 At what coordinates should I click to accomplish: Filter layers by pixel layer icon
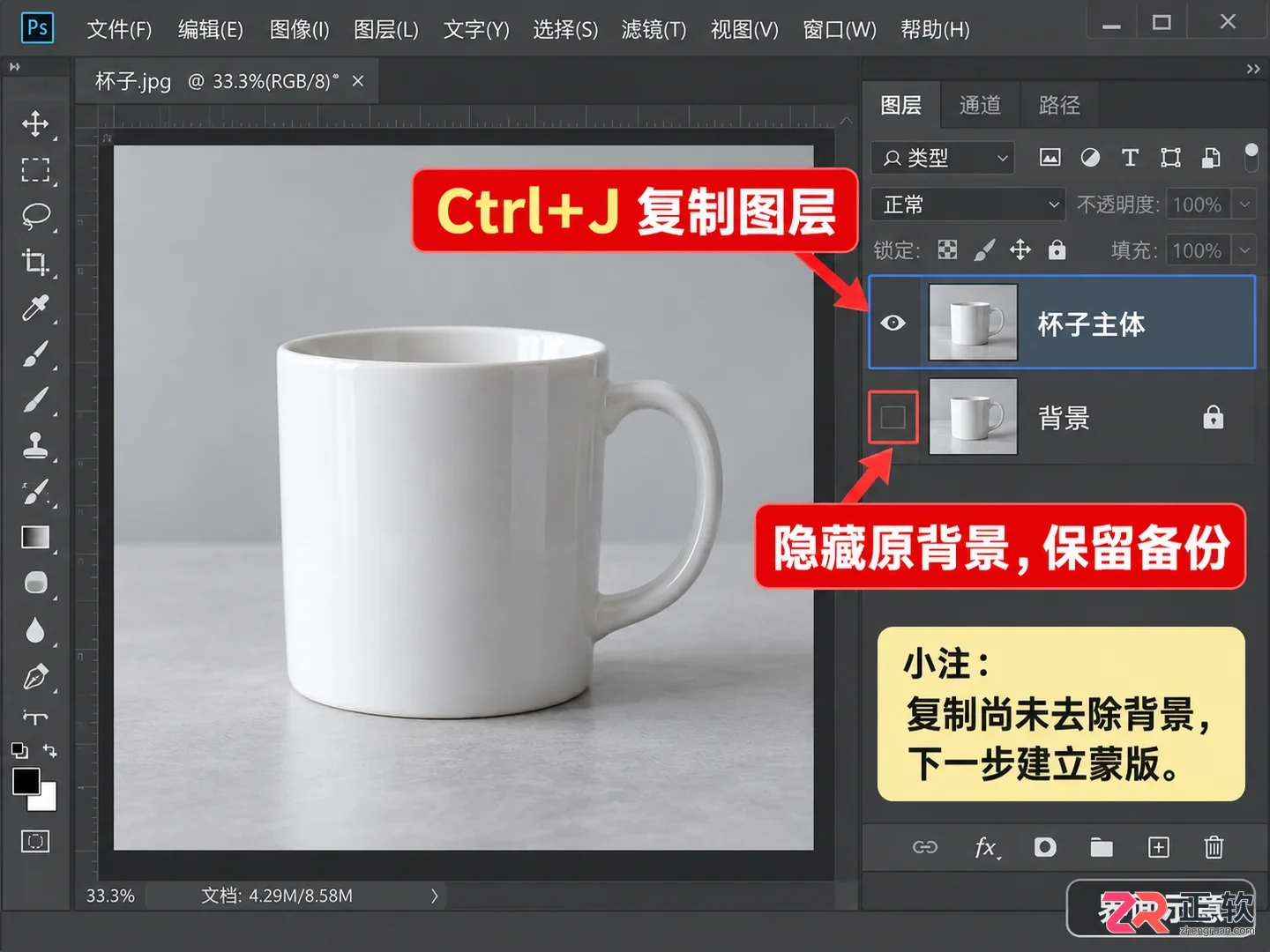coord(1050,158)
